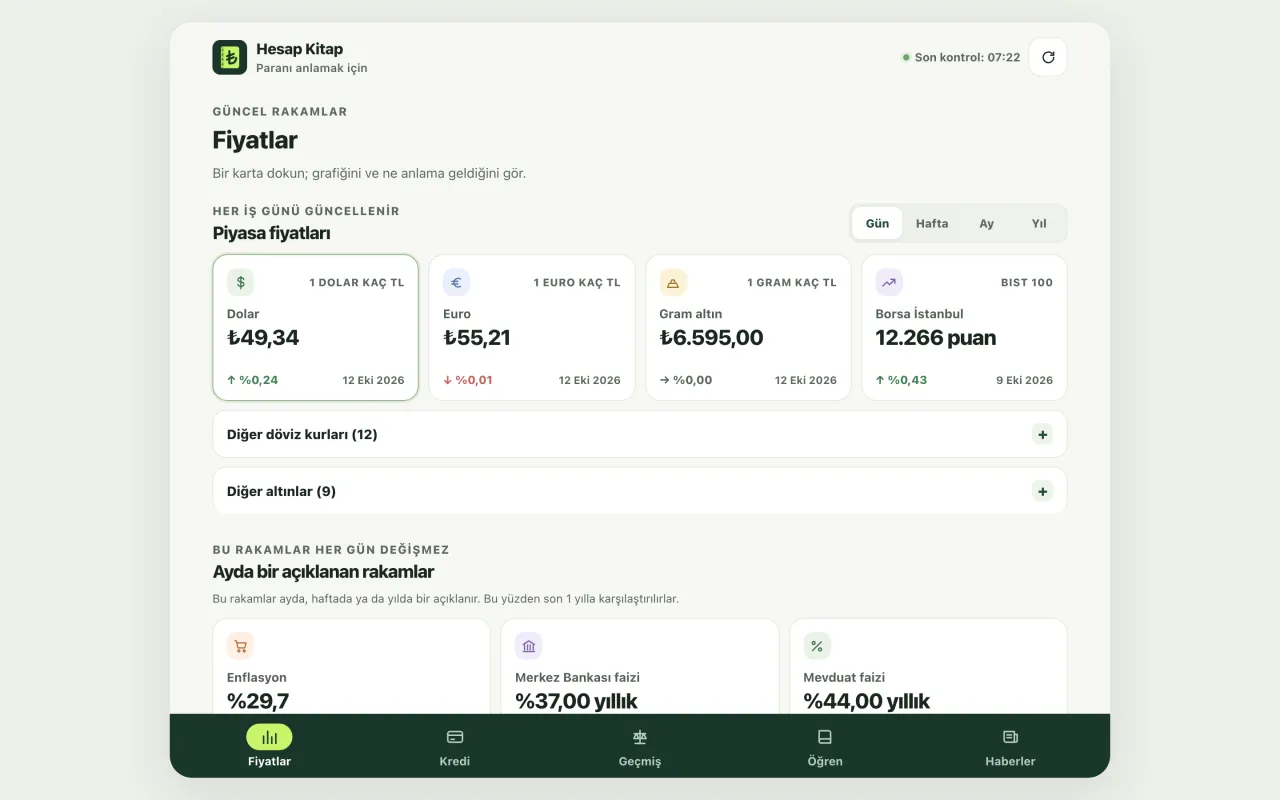Click the Hesap Kitap logo icon

(230, 57)
